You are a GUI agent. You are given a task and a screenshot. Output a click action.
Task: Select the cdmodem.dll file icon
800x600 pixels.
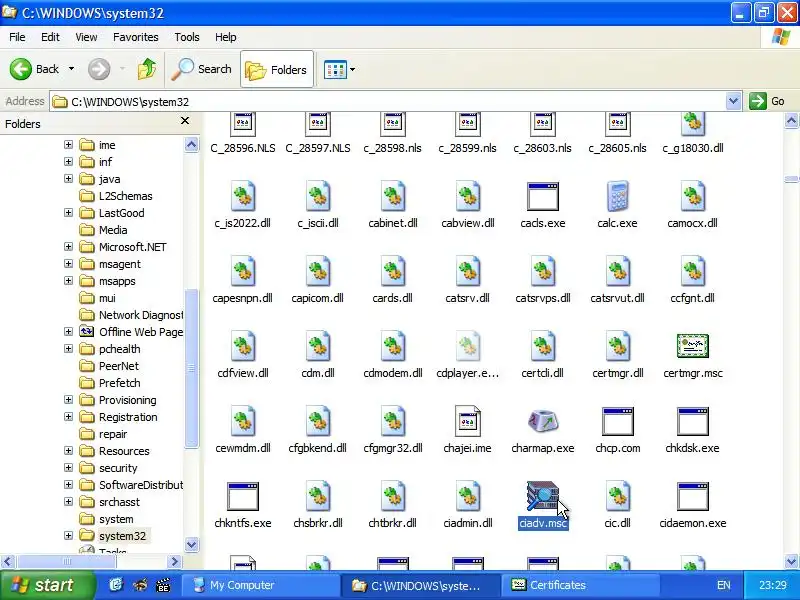393,346
